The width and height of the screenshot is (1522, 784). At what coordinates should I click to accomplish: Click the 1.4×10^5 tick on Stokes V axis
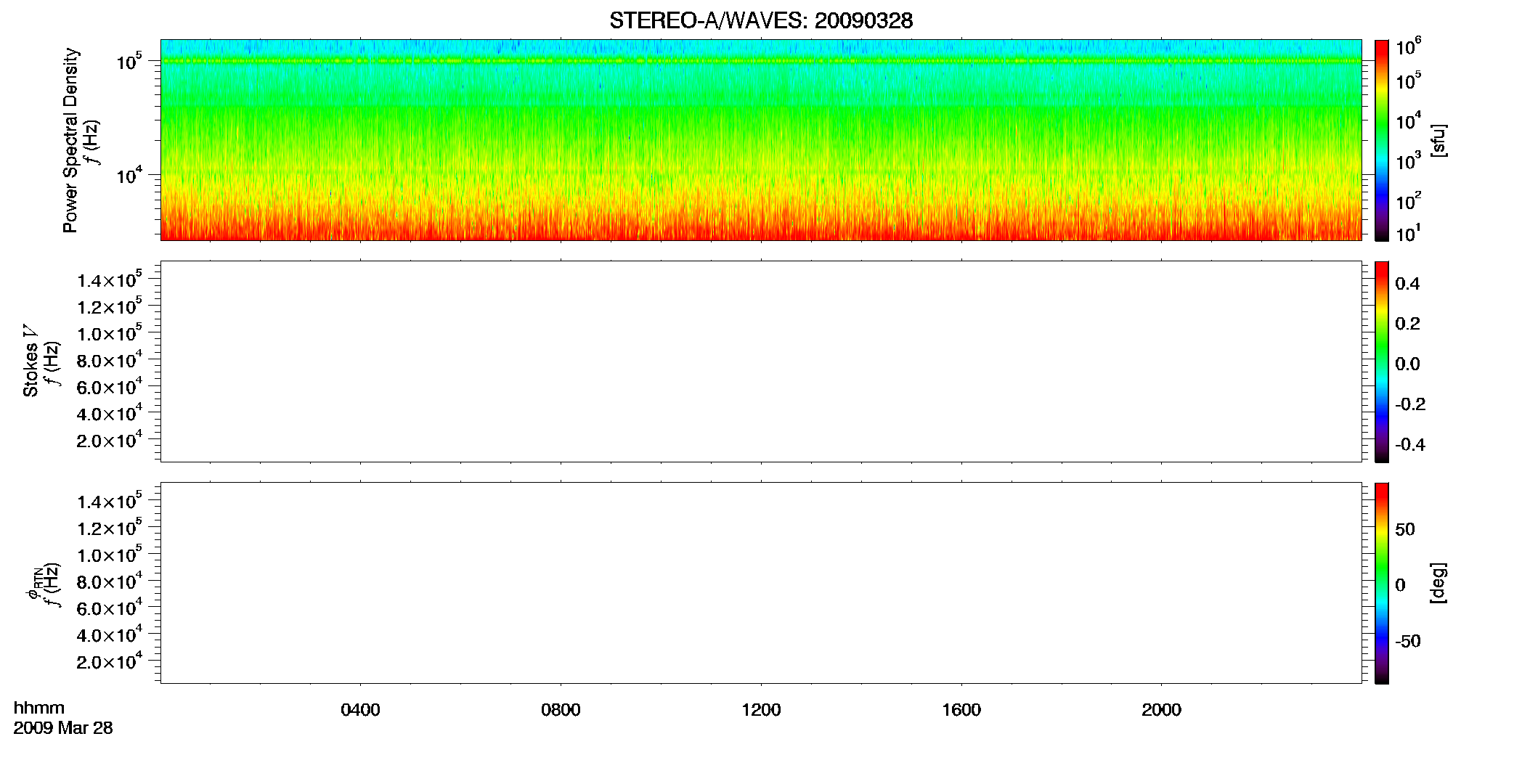[x=110, y=279]
